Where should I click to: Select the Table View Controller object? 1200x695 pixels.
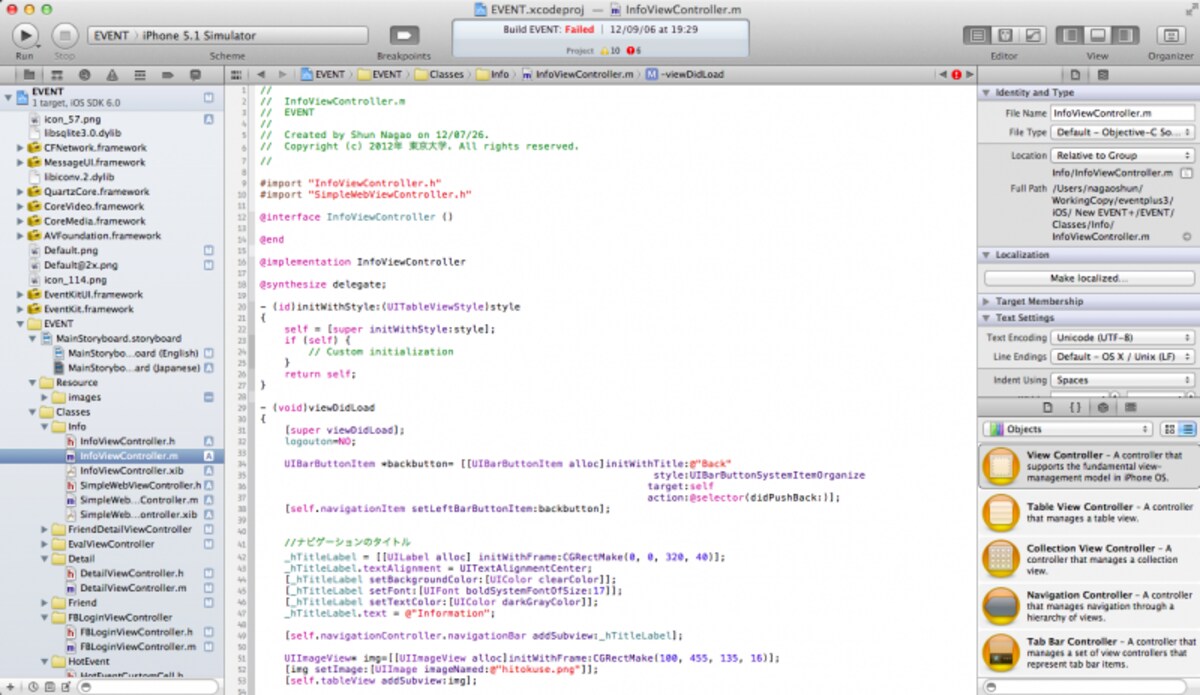click(1089, 512)
